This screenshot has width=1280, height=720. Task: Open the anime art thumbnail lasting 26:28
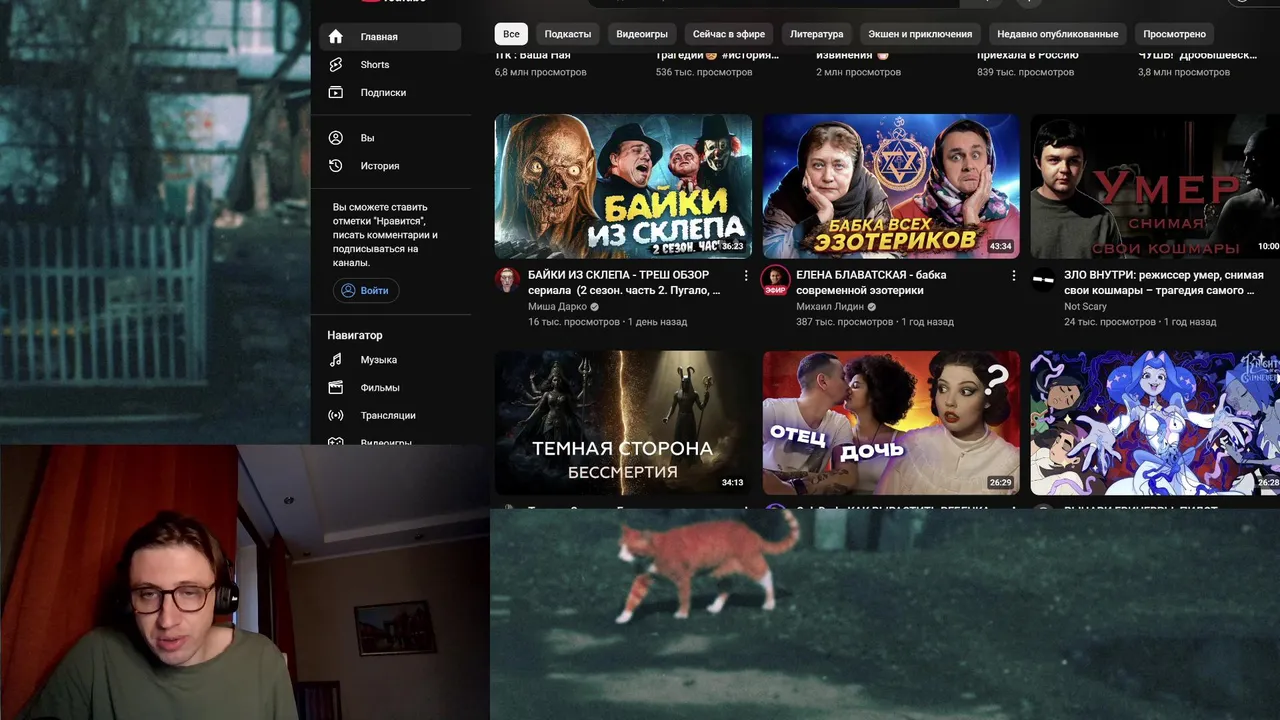click(1155, 422)
